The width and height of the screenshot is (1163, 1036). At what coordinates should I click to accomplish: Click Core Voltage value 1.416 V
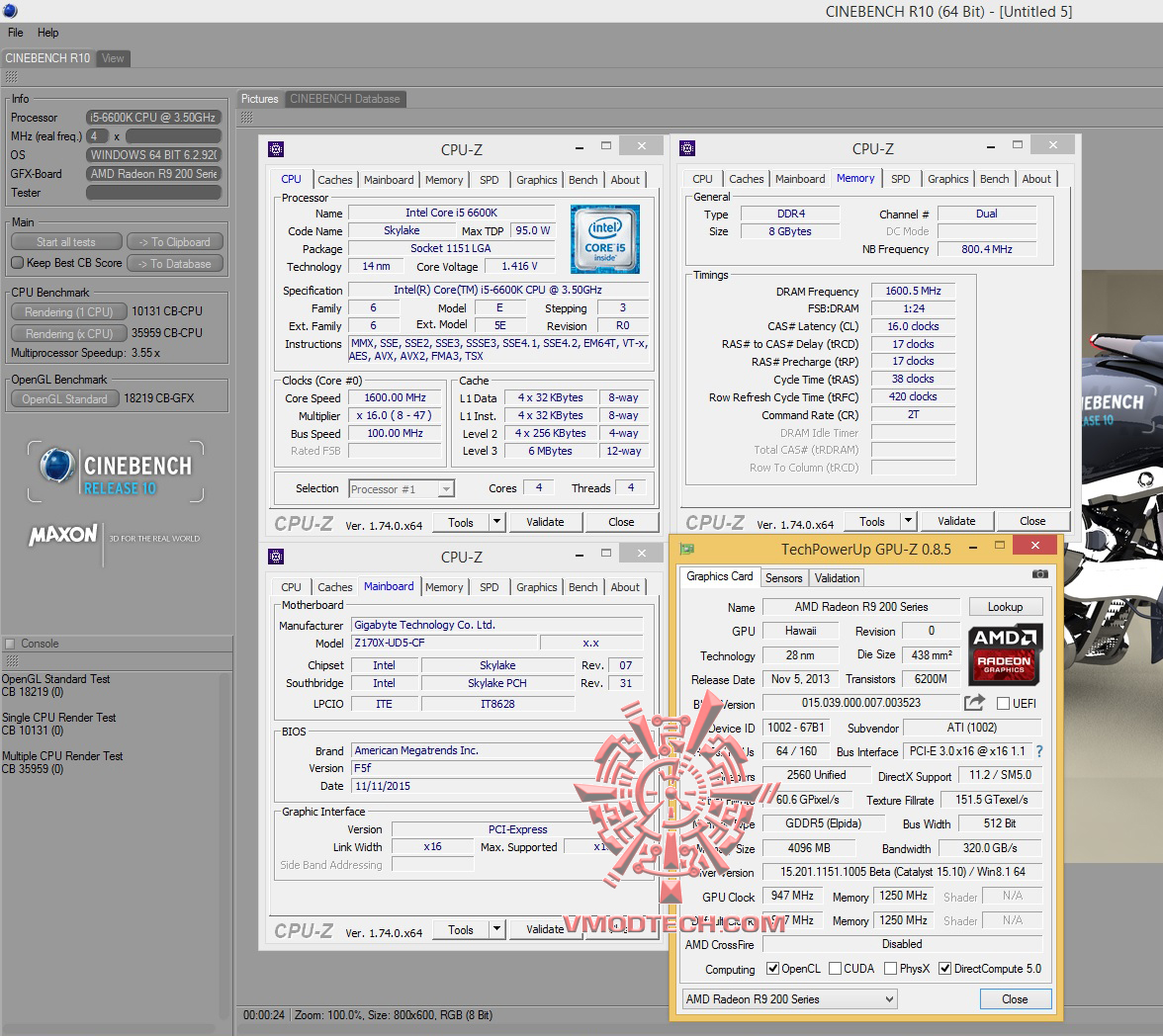519,266
